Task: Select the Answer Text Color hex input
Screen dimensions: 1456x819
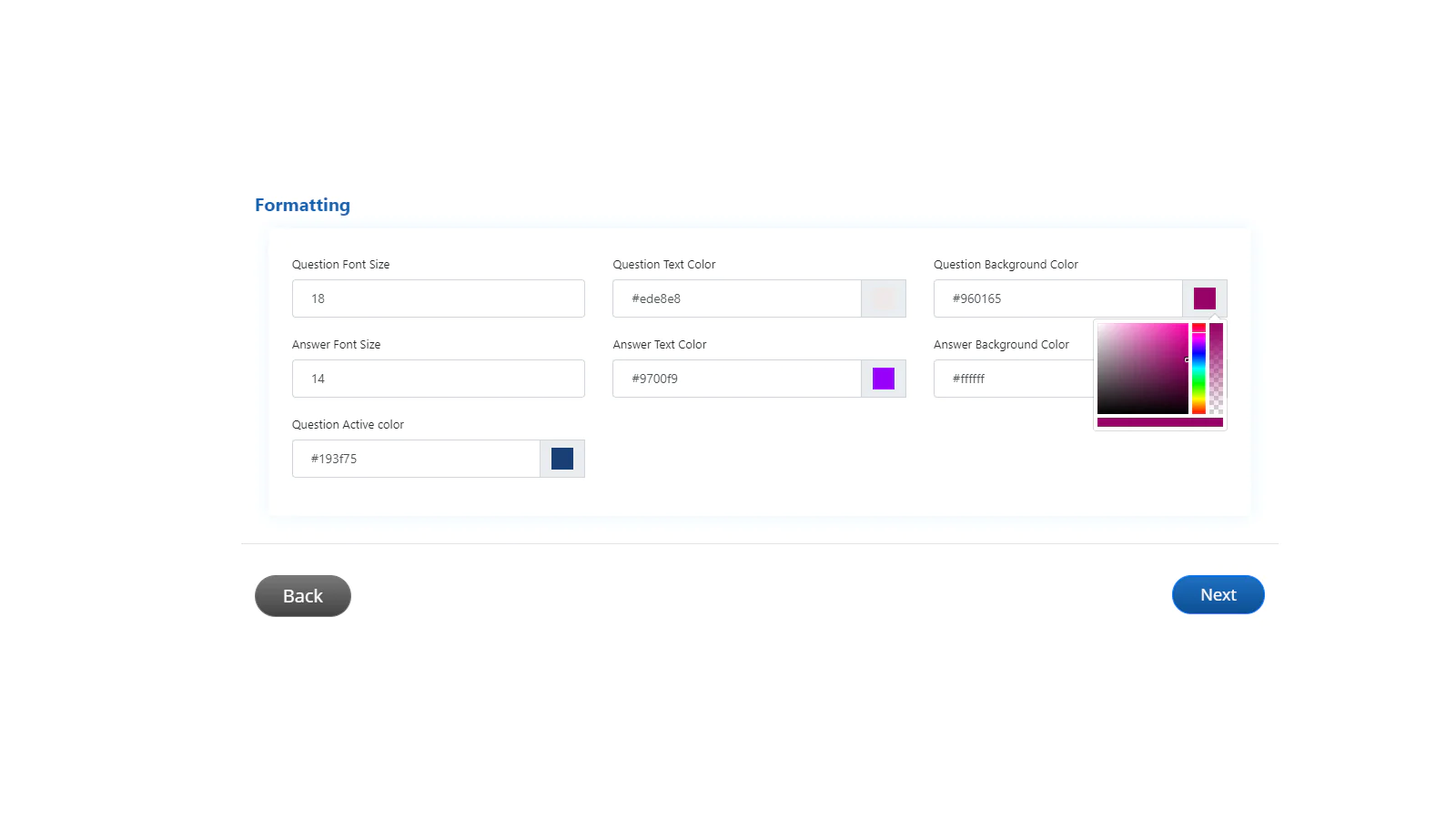Action: pyautogui.click(x=736, y=379)
